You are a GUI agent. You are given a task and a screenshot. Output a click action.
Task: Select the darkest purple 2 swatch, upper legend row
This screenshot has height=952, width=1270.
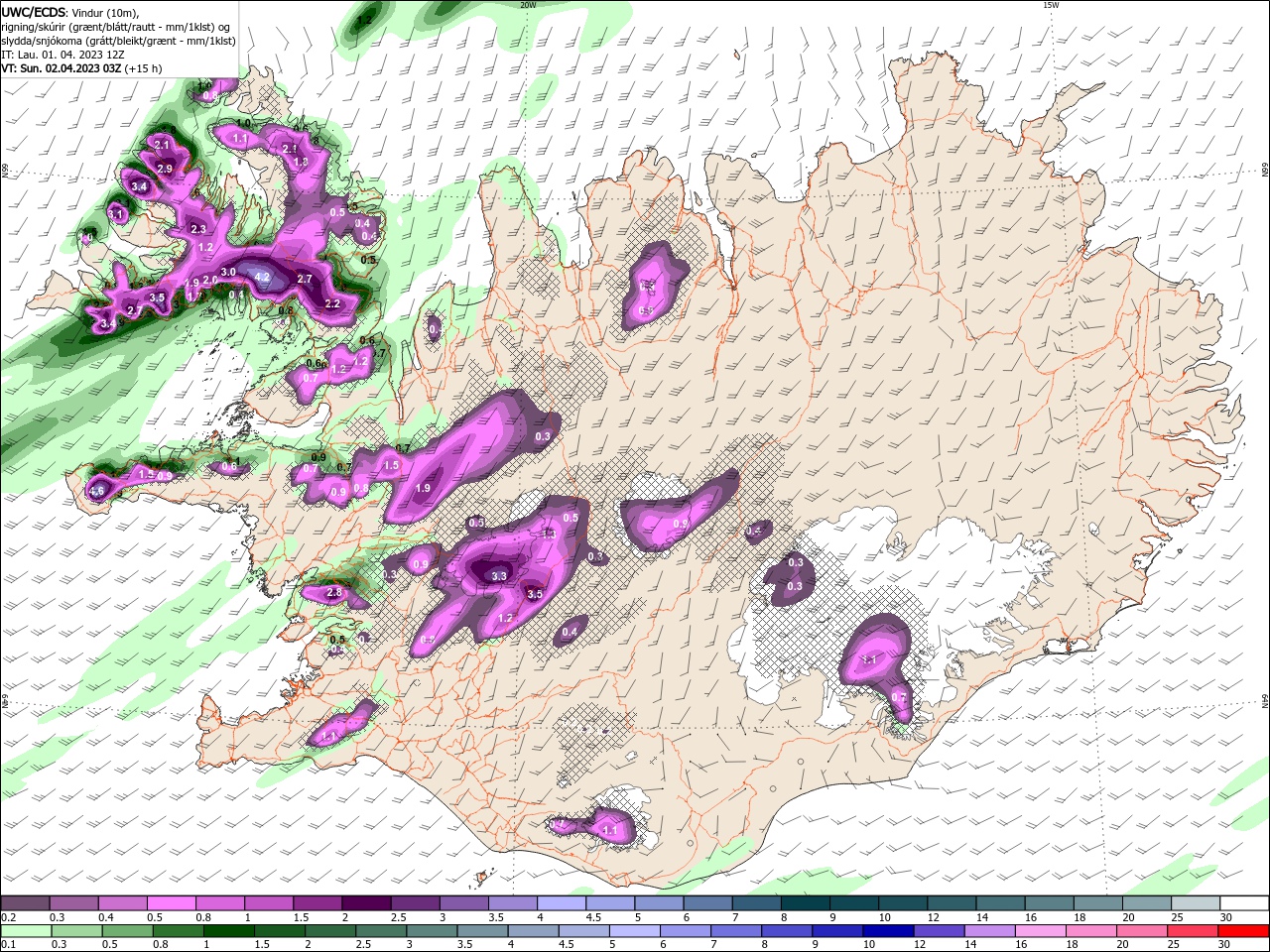coord(366,903)
